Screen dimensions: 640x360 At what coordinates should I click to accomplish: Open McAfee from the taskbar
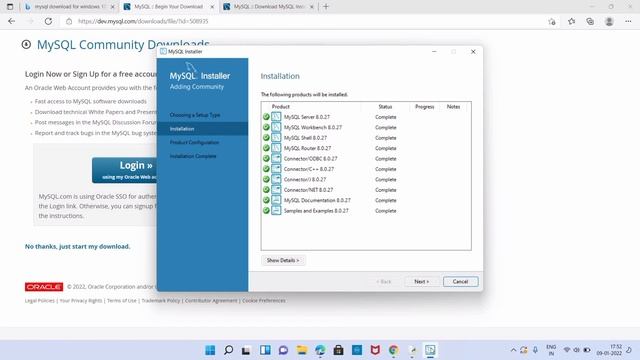point(375,350)
